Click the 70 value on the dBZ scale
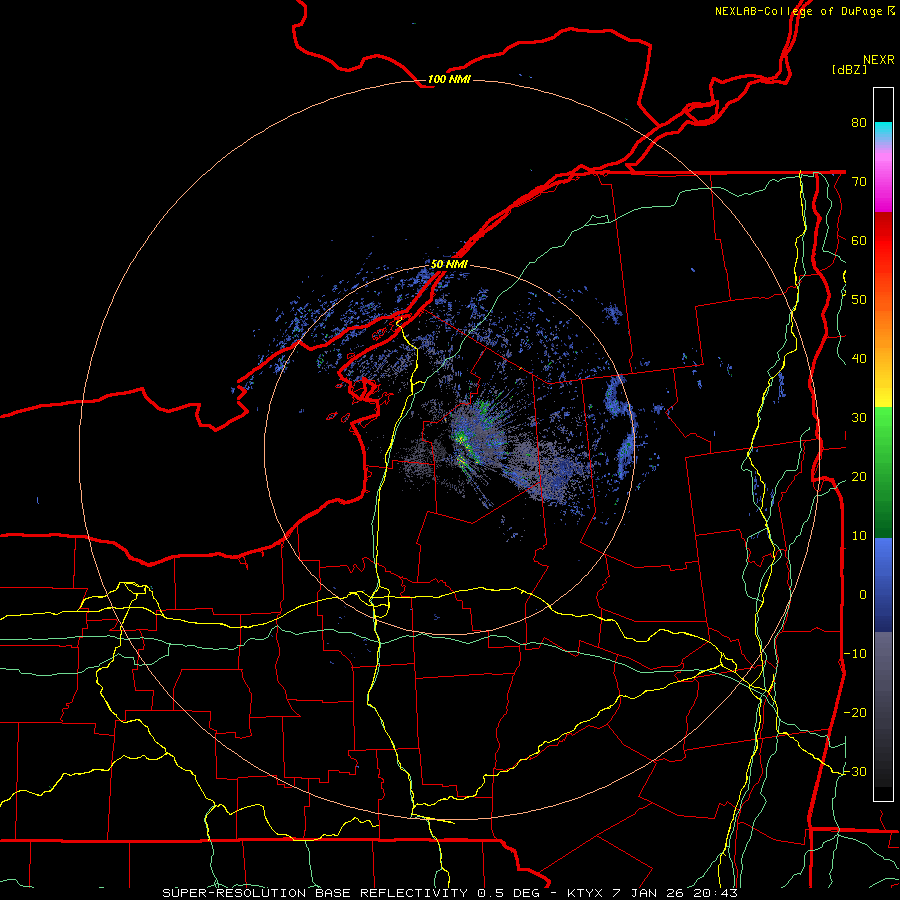The width and height of the screenshot is (900, 900). pos(859,181)
